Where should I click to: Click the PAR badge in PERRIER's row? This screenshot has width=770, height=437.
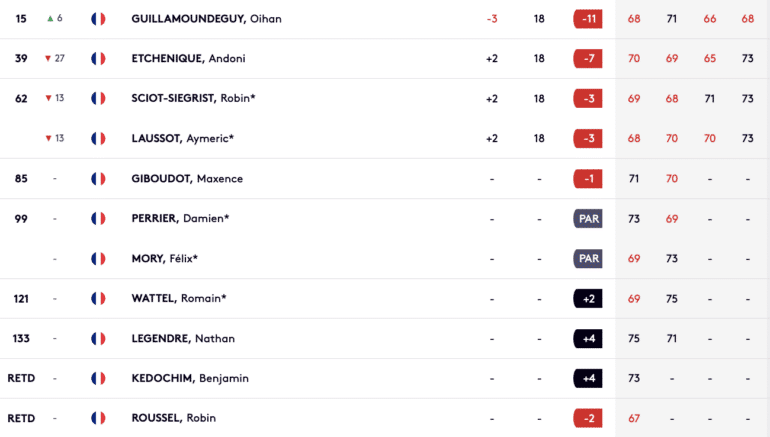tap(588, 219)
